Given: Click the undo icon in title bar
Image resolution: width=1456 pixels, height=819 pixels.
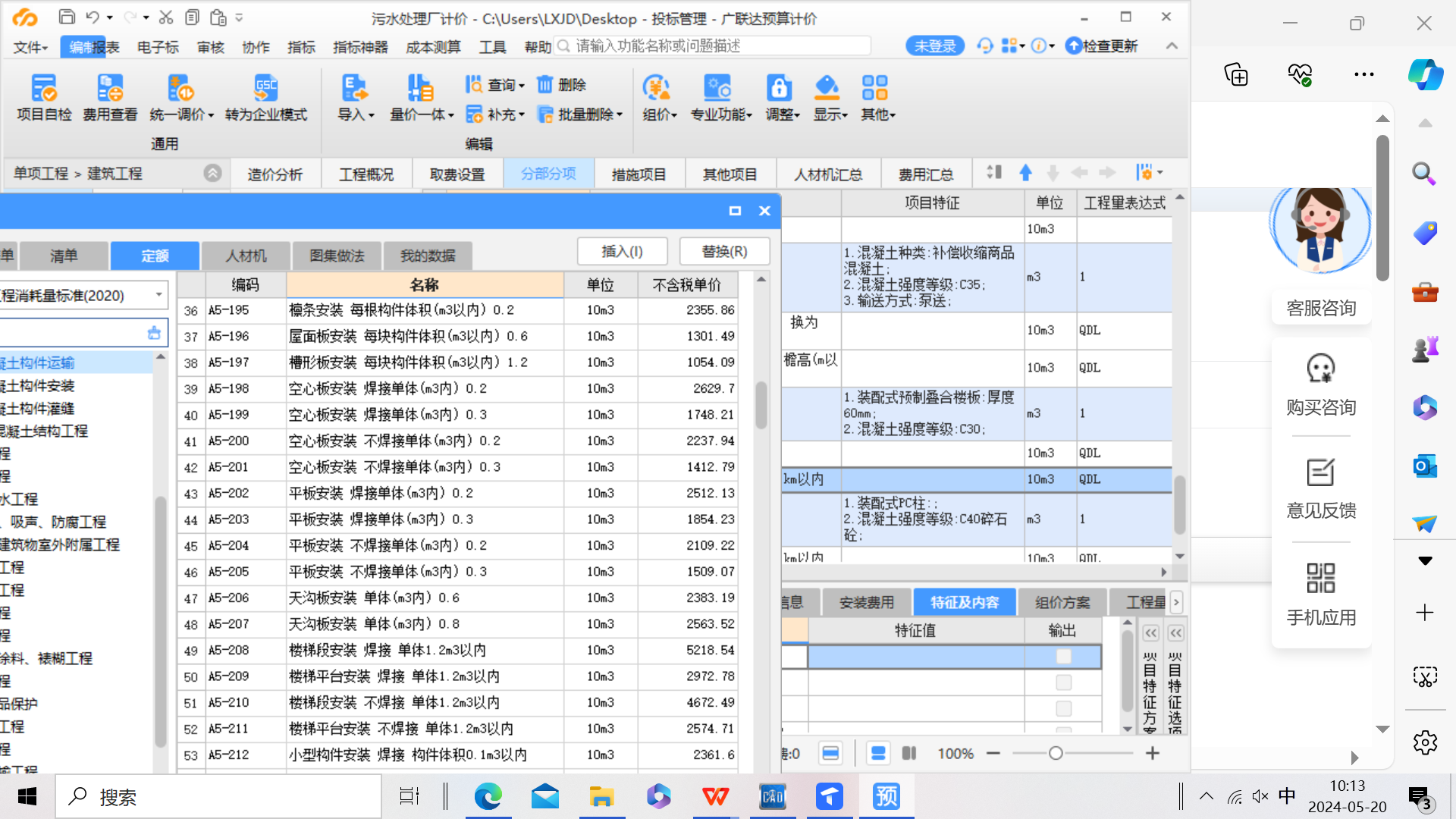Looking at the screenshot, I should coord(93,17).
